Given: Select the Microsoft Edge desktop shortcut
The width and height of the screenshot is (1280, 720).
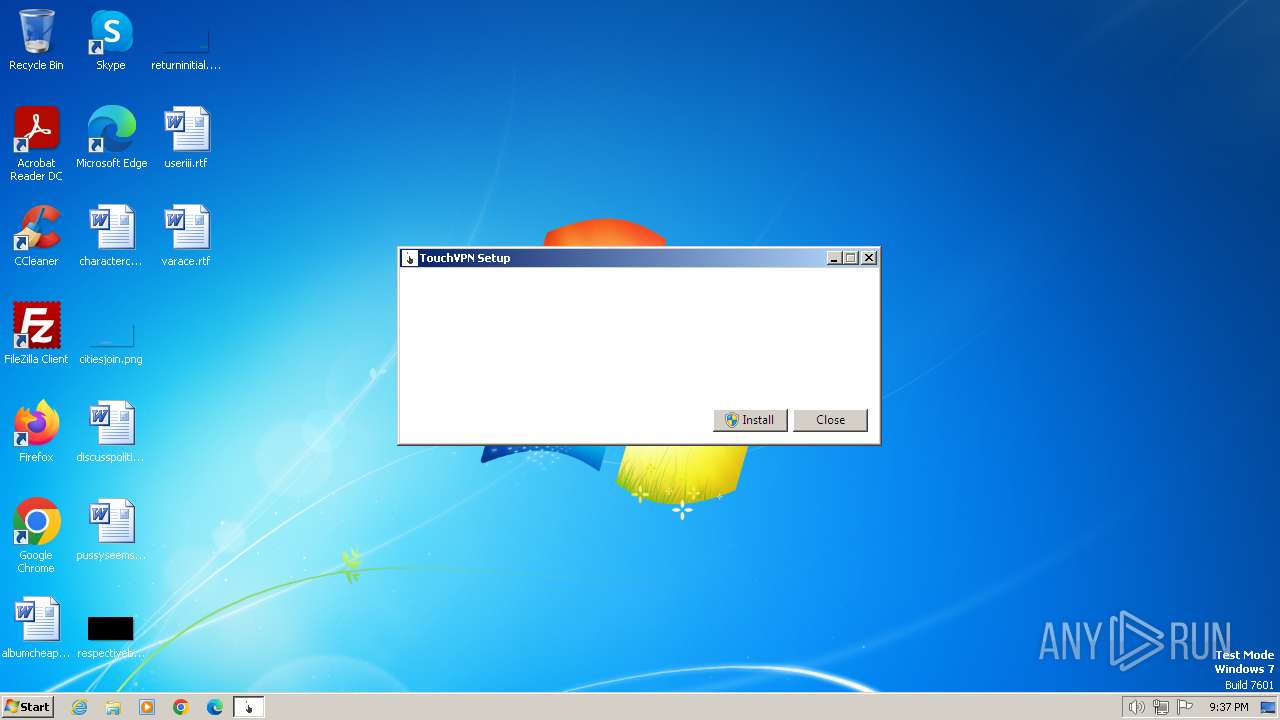Looking at the screenshot, I should pyautogui.click(x=111, y=138).
